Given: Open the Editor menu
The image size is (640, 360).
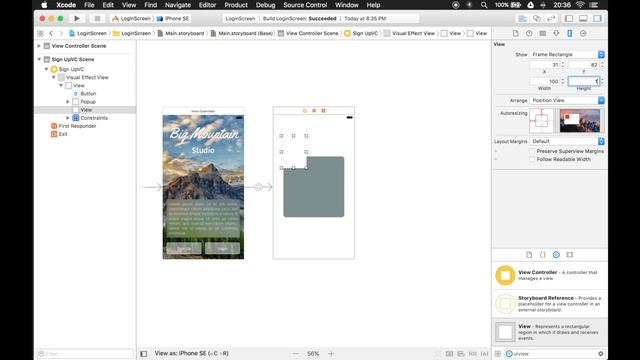Looking at the screenshot, I should coord(207,5).
